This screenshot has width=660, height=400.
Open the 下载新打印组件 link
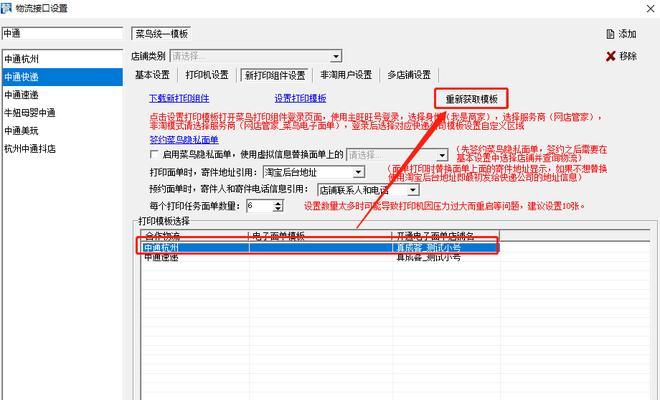(179, 99)
